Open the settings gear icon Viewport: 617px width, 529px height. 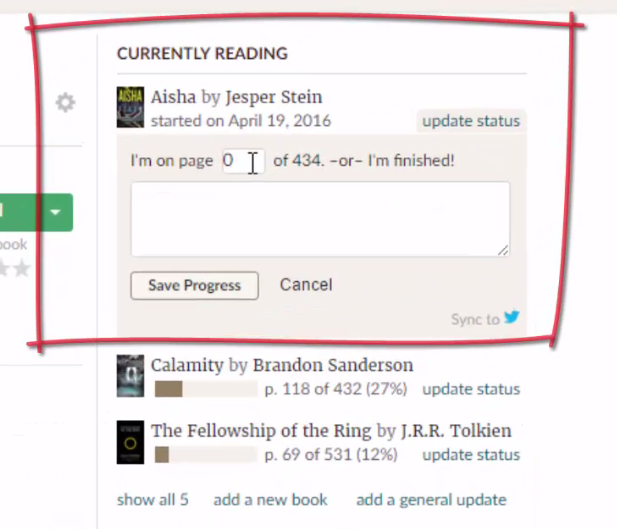click(65, 103)
